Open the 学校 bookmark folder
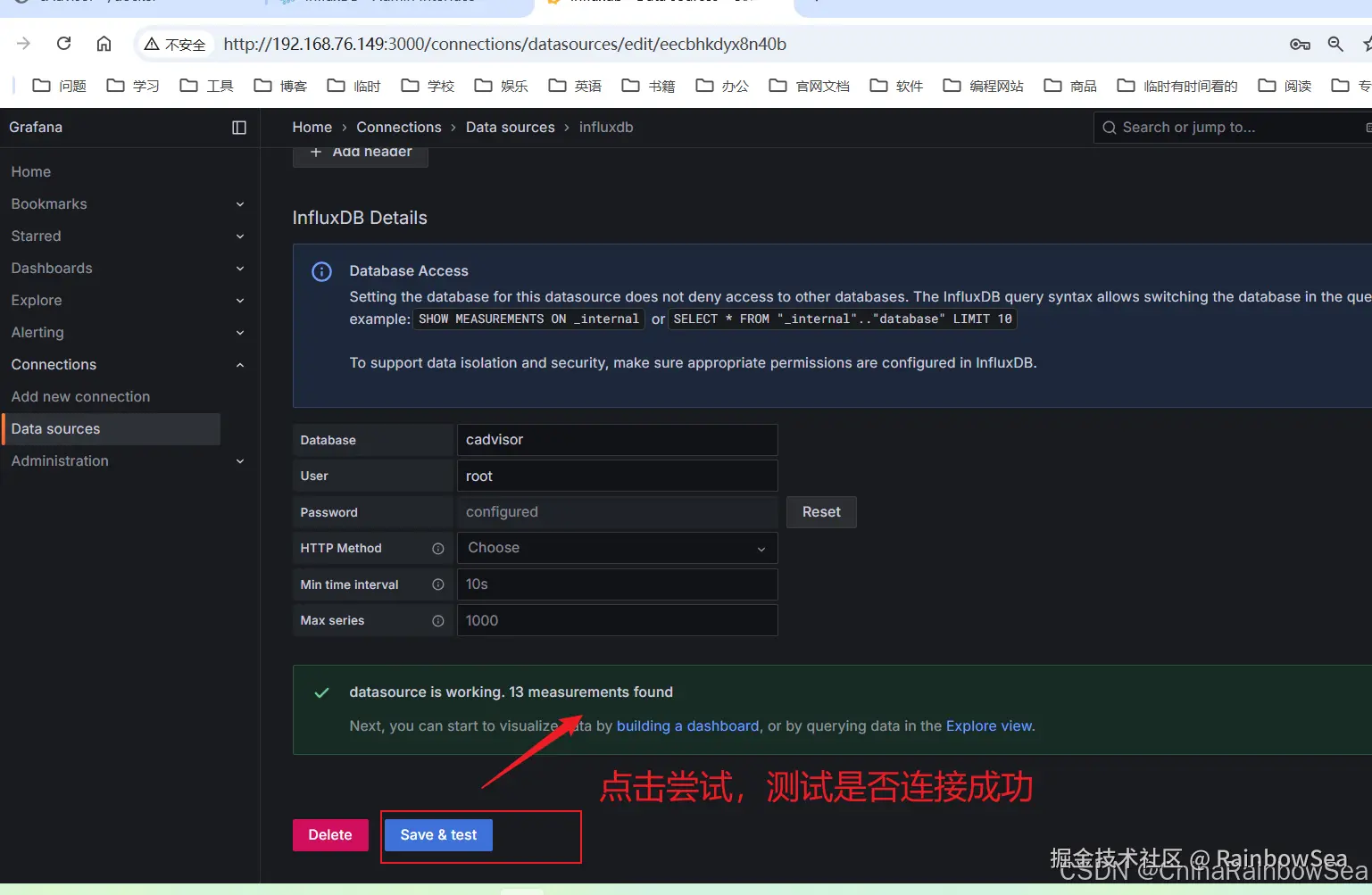Viewport: 1372px width, 895px height. pos(428,86)
